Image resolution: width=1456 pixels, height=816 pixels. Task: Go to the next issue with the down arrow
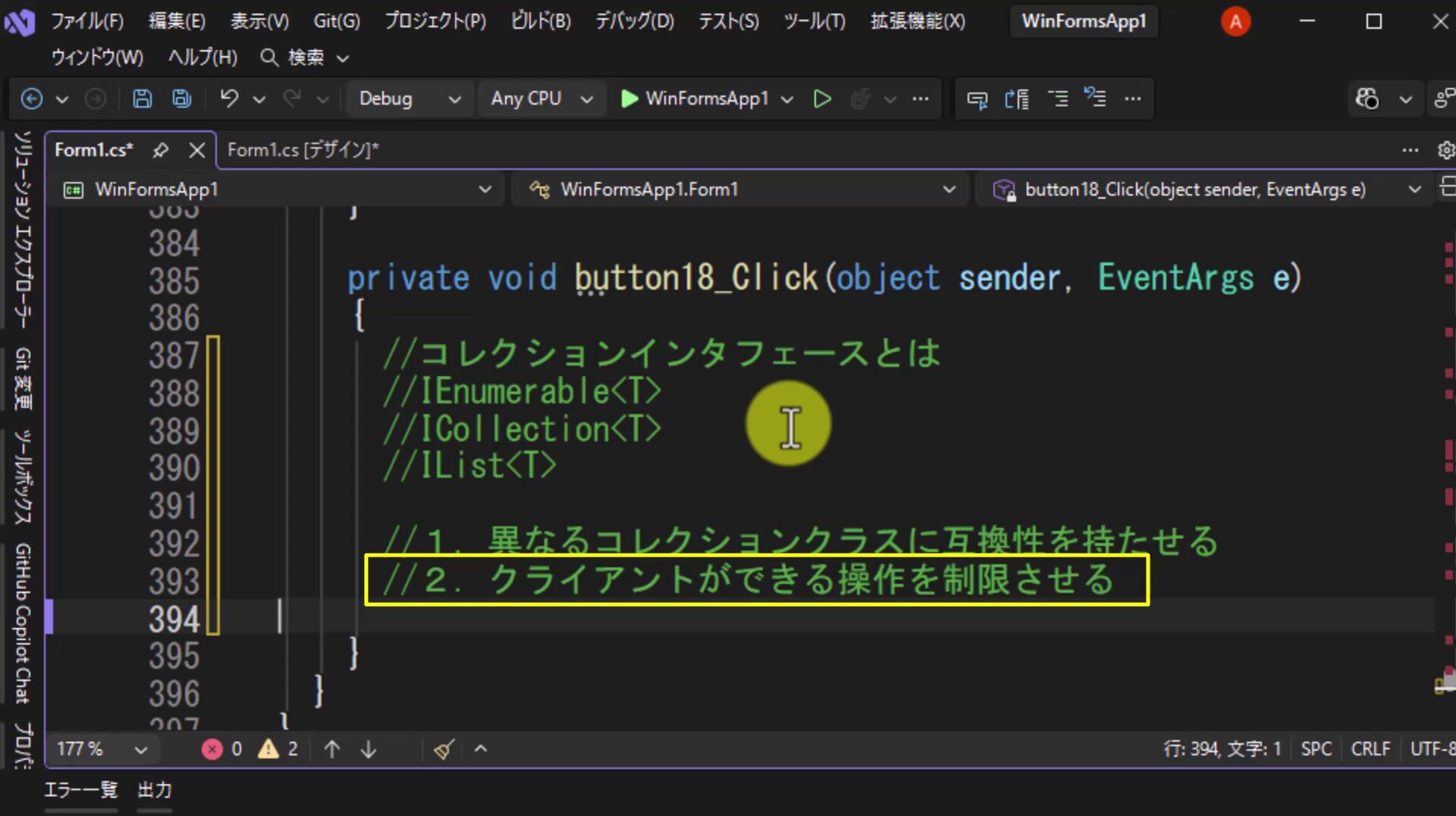369,749
